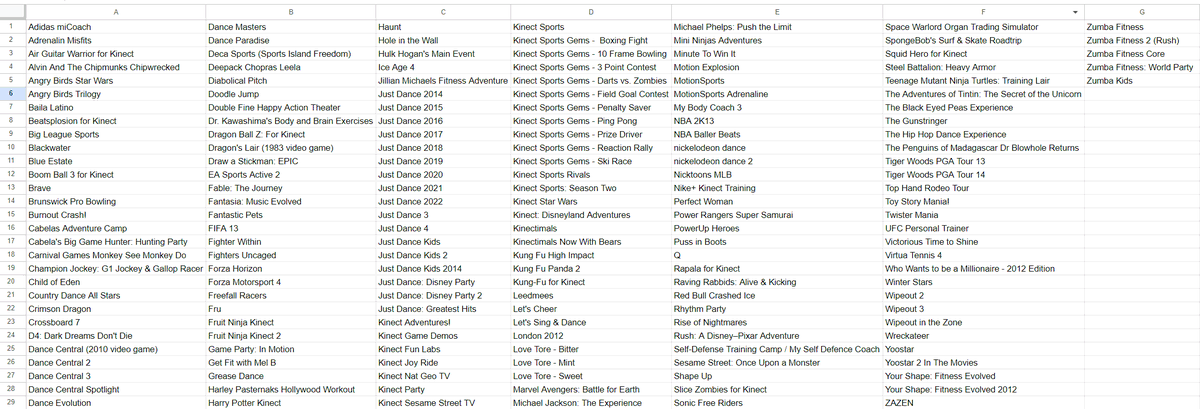Select the 'Crimson Dragon' cell
Viewport: 1200px width, 409px height.
115,309
